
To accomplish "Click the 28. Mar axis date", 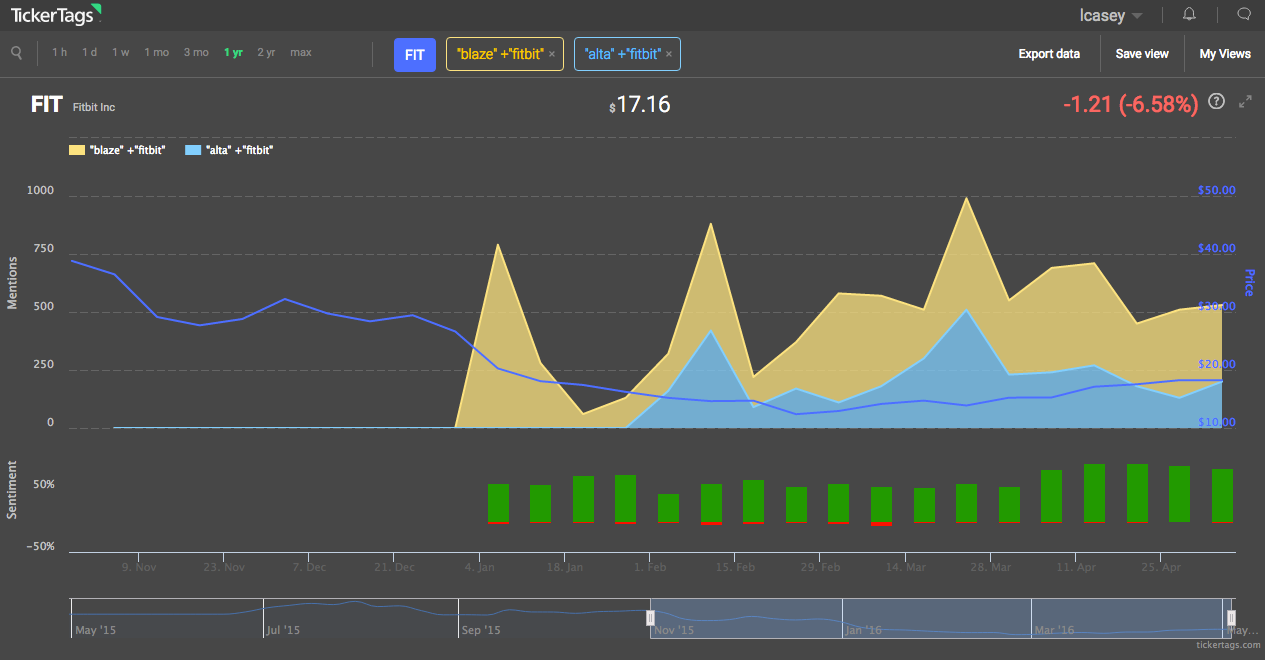I will 990,567.
